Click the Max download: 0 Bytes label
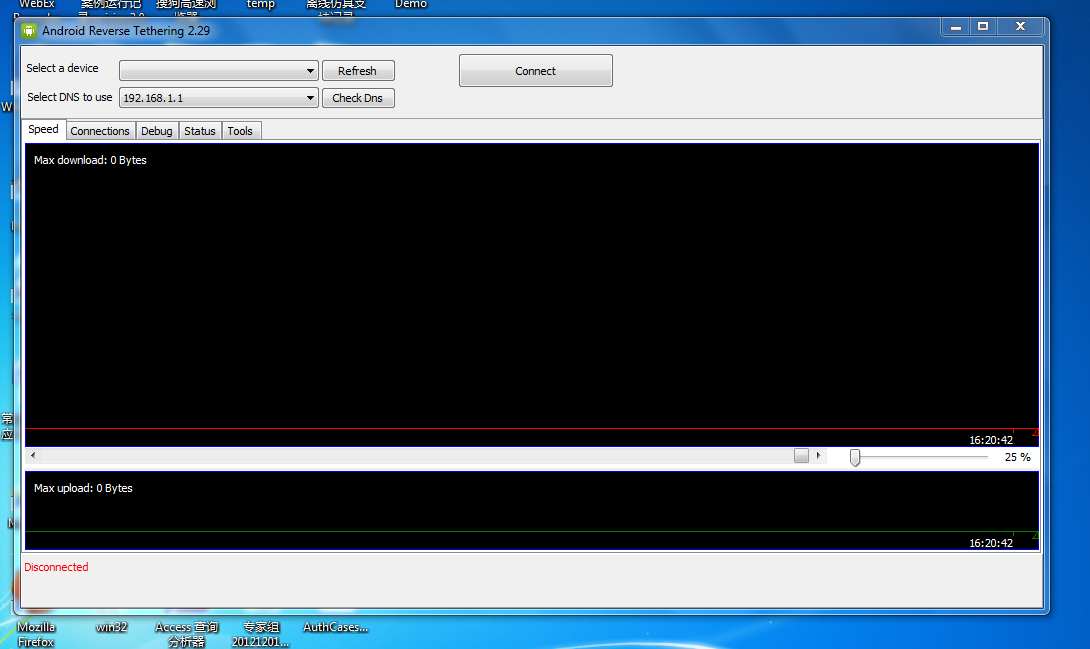This screenshot has height=649, width=1090. coord(90,160)
